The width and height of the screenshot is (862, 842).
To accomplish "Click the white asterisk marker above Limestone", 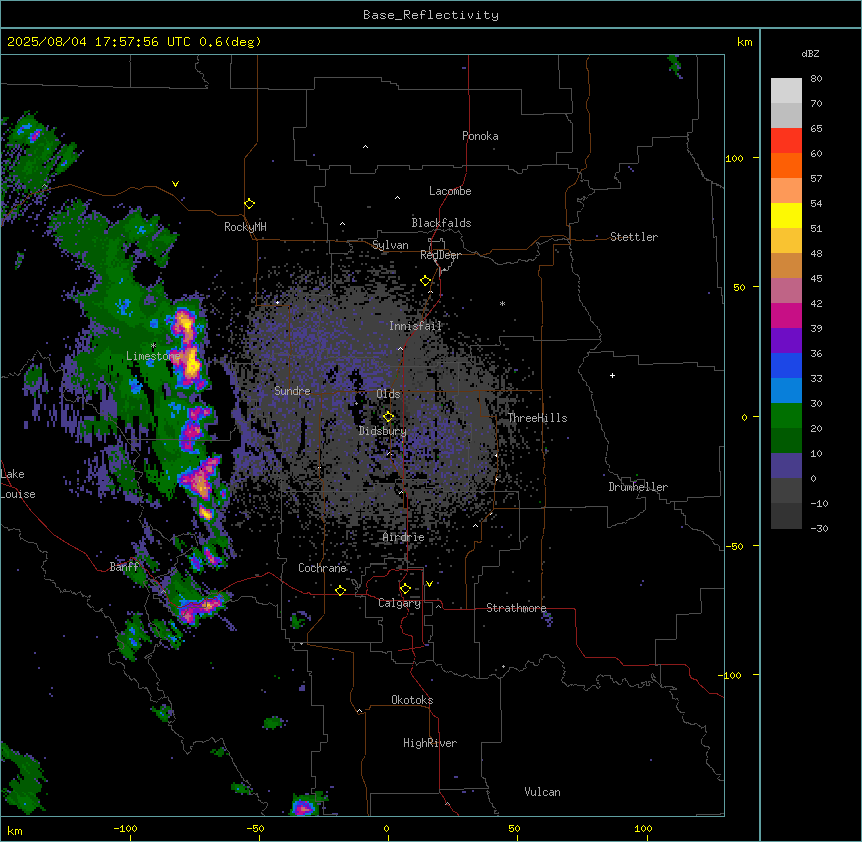I will click(153, 346).
